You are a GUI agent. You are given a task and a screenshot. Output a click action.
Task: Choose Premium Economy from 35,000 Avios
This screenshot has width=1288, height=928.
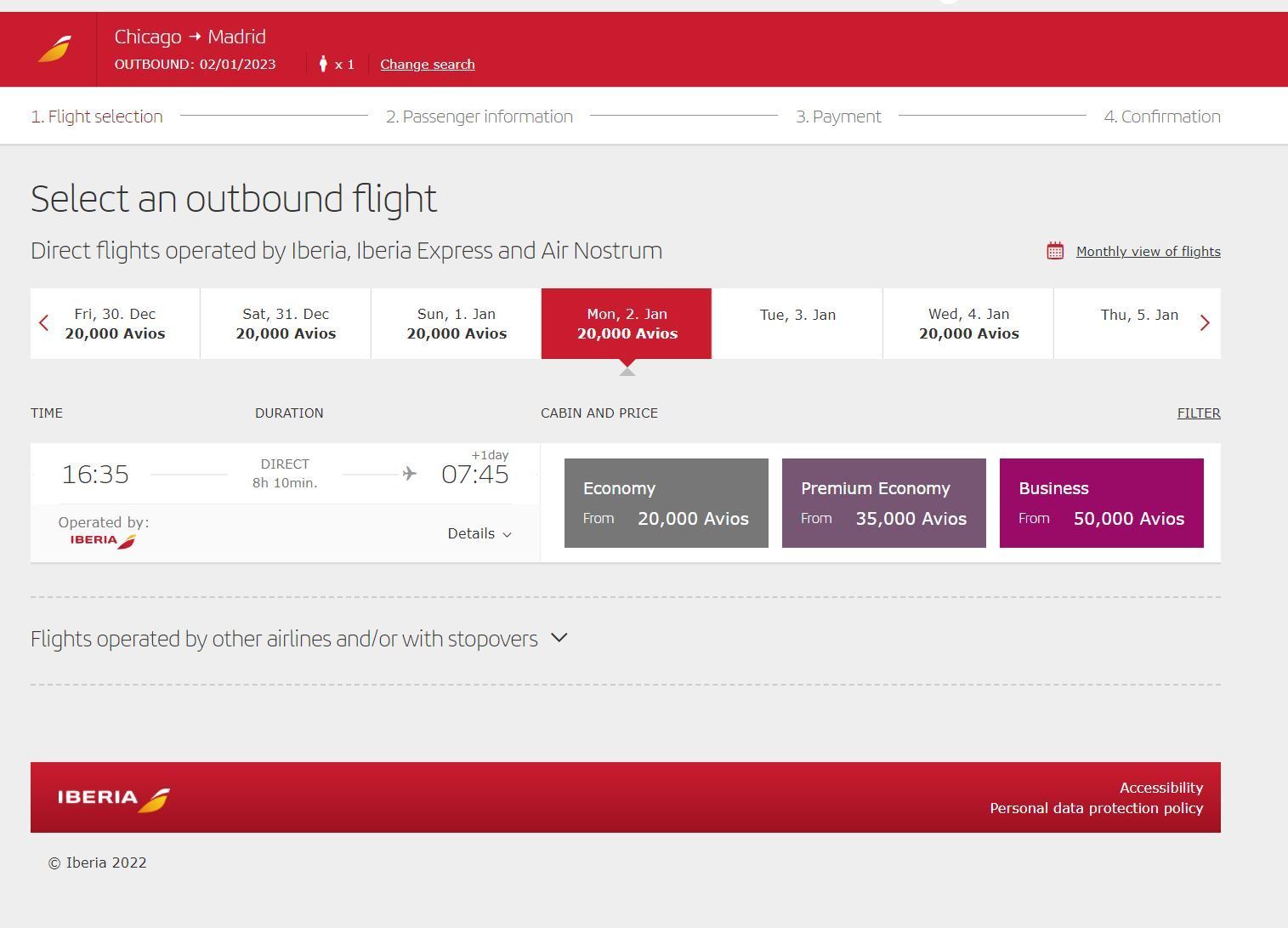pos(883,504)
